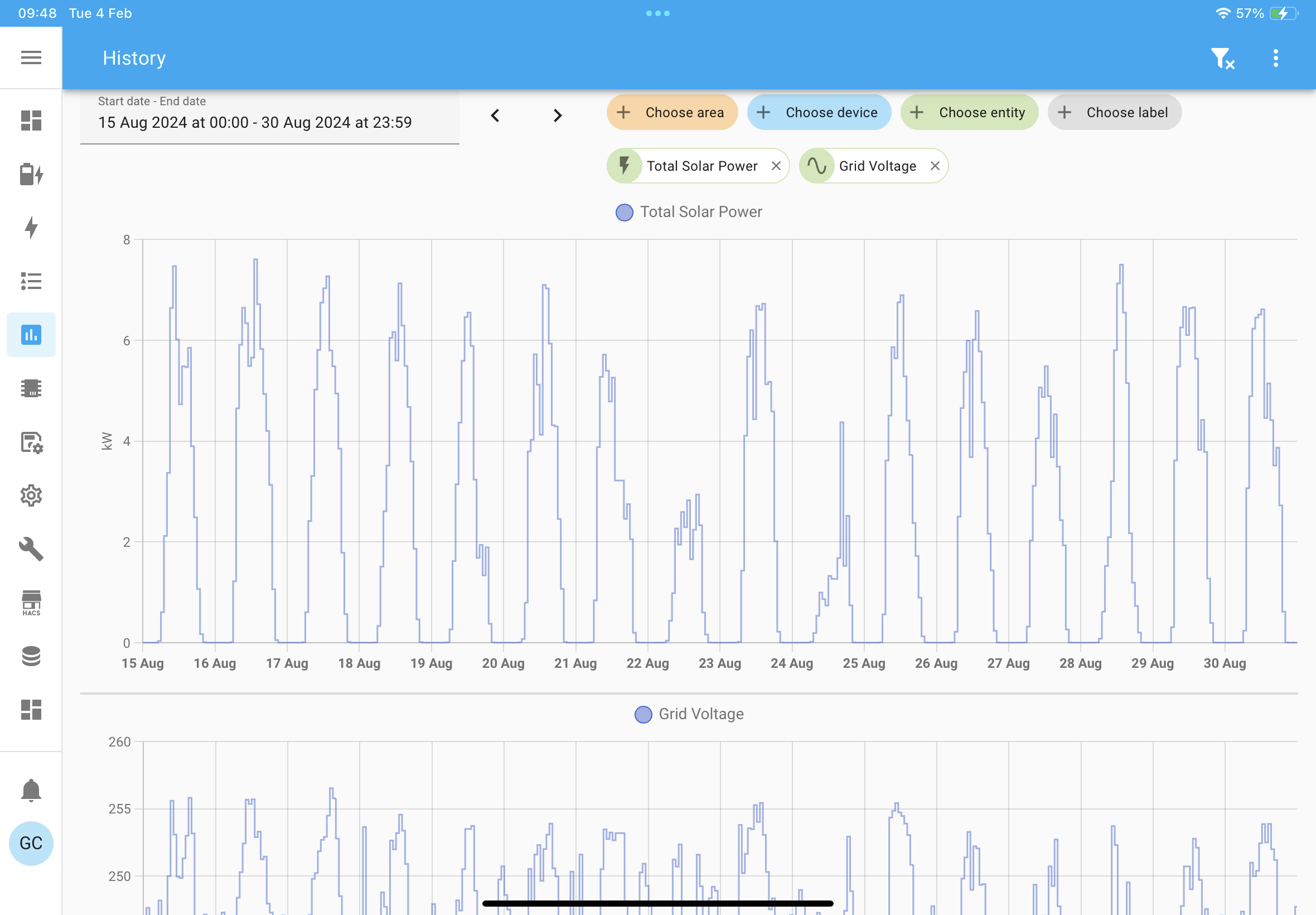Open the Developer tools wrench icon
The height and width of the screenshot is (915, 1316).
pyautogui.click(x=31, y=548)
